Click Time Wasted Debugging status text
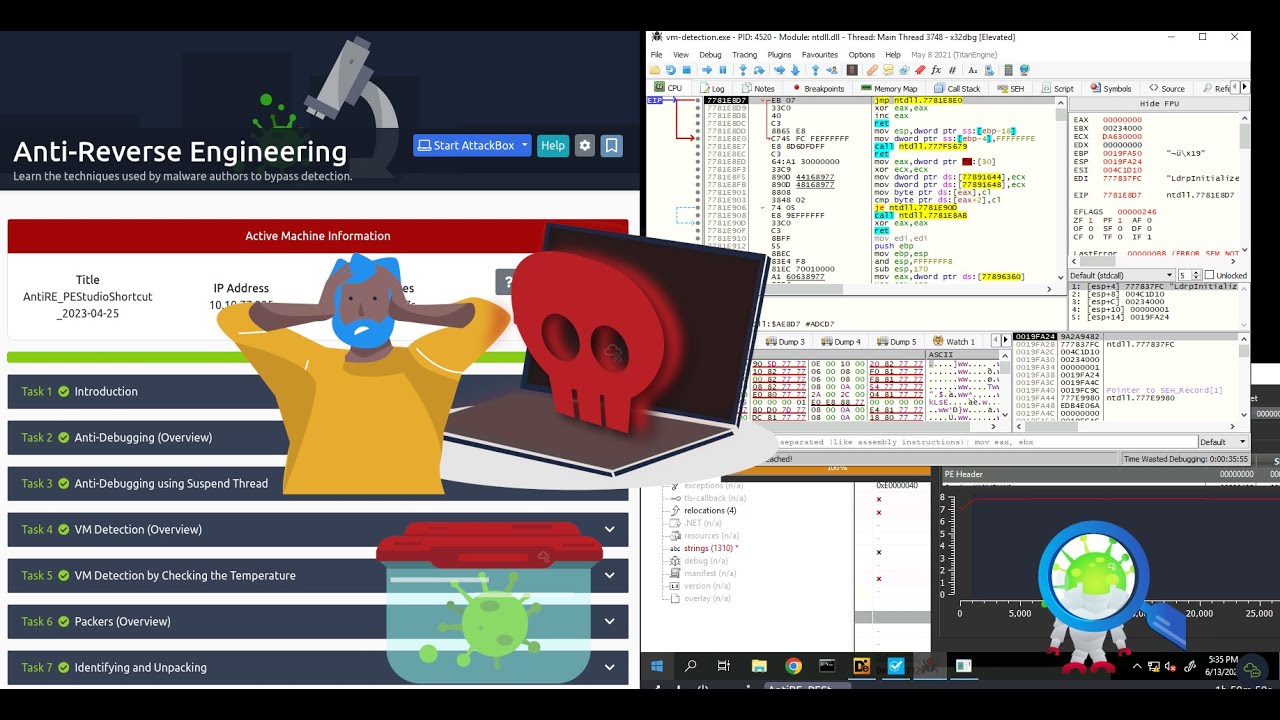This screenshot has width=1280, height=720. [x=1185, y=459]
